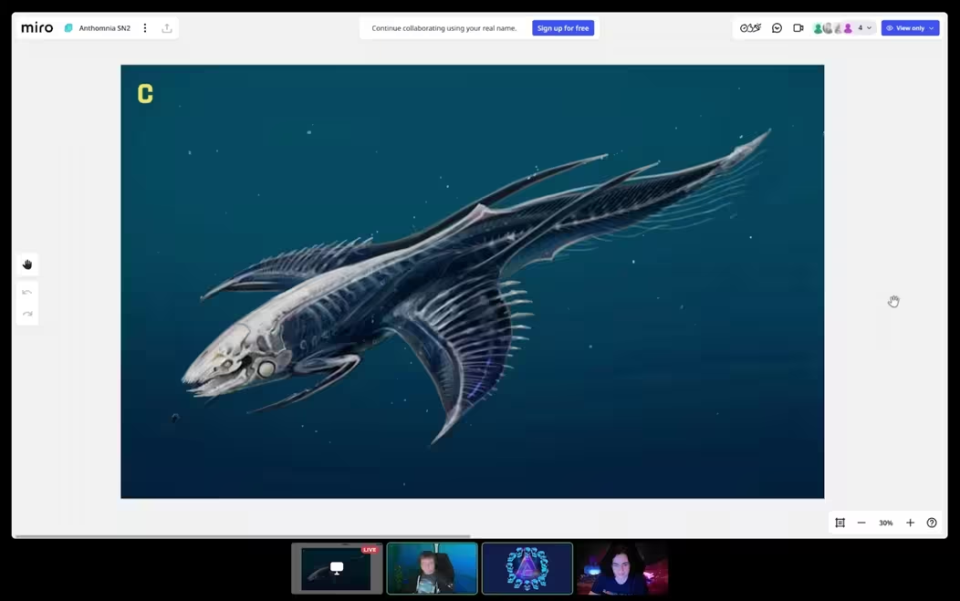Image resolution: width=960 pixels, height=601 pixels.
Task: Click the redo arrow in left toolbar
Action: point(27,314)
